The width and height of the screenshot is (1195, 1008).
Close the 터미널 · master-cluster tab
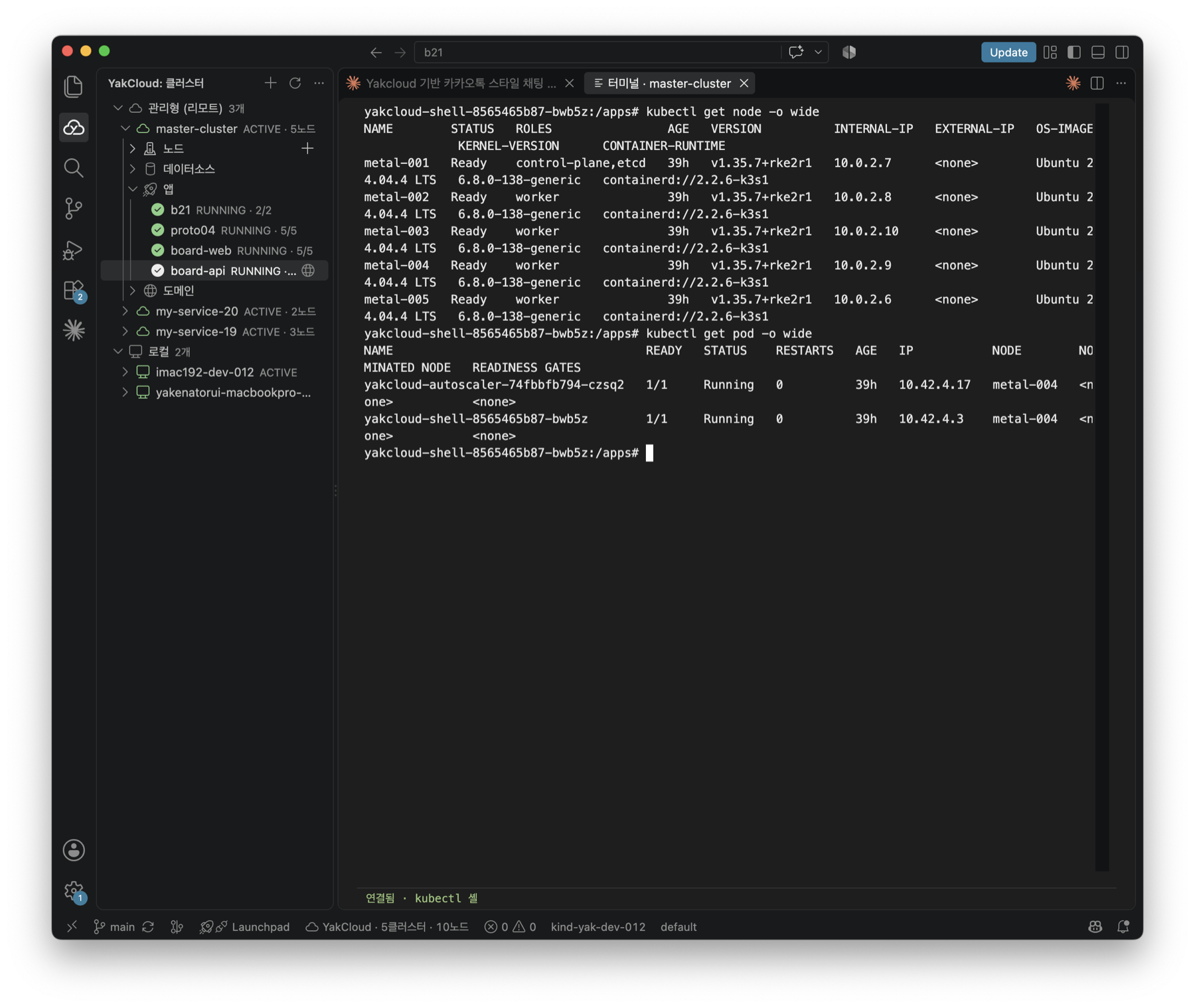click(744, 83)
